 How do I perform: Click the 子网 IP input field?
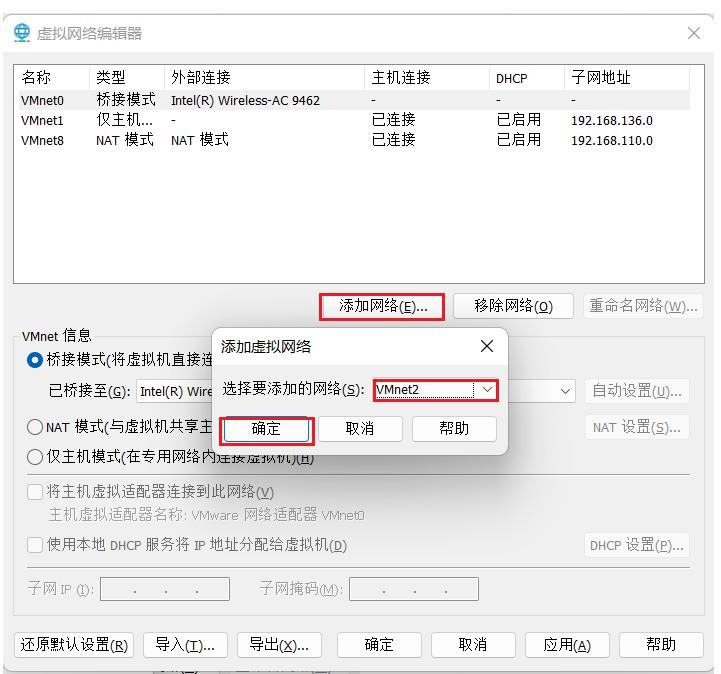pos(165,589)
